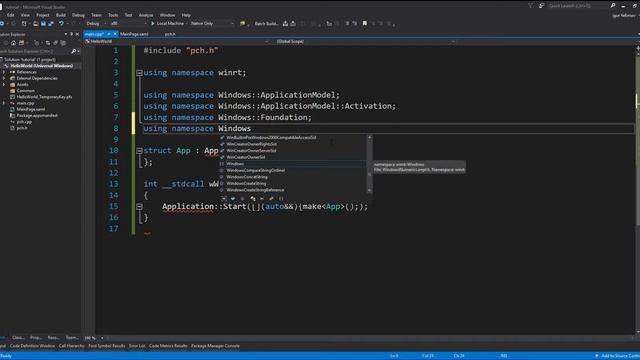Image resolution: width=640 pixels, height=360 pixels.
Task: Select pch.h in Solution Explorer
Action: (22, 128)
